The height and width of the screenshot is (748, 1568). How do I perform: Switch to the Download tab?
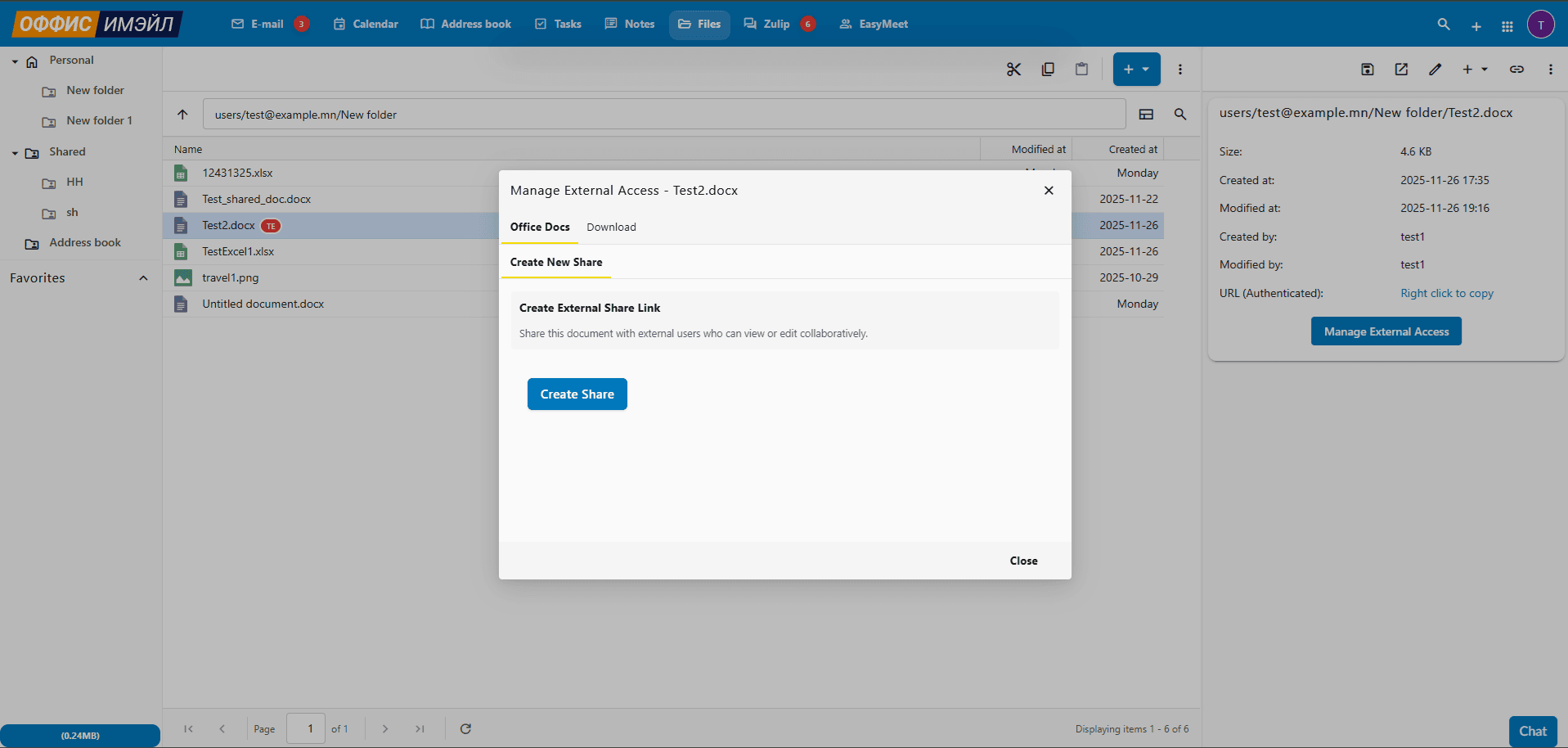pos(611,228)
